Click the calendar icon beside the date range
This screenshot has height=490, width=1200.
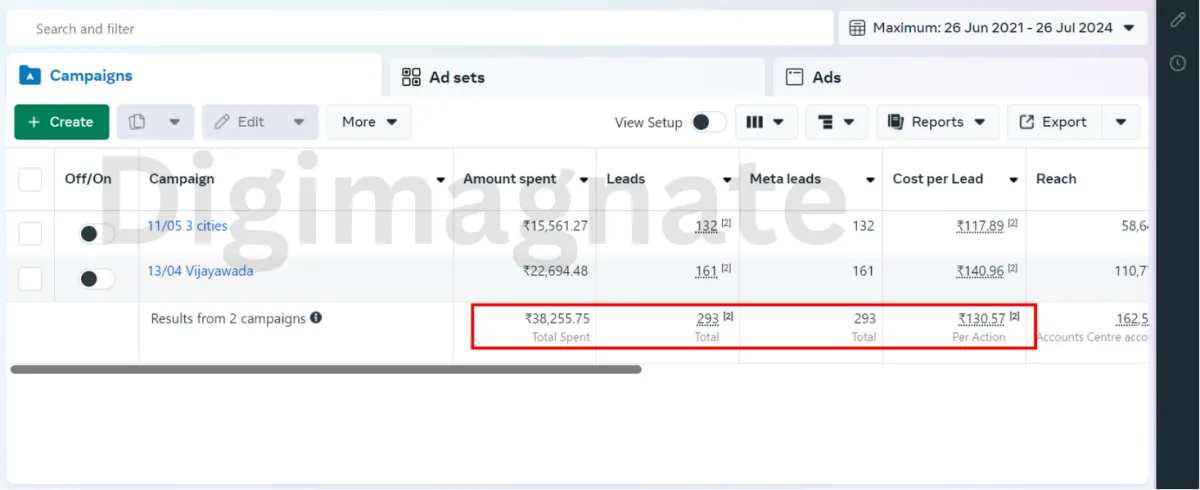[857, 28]
